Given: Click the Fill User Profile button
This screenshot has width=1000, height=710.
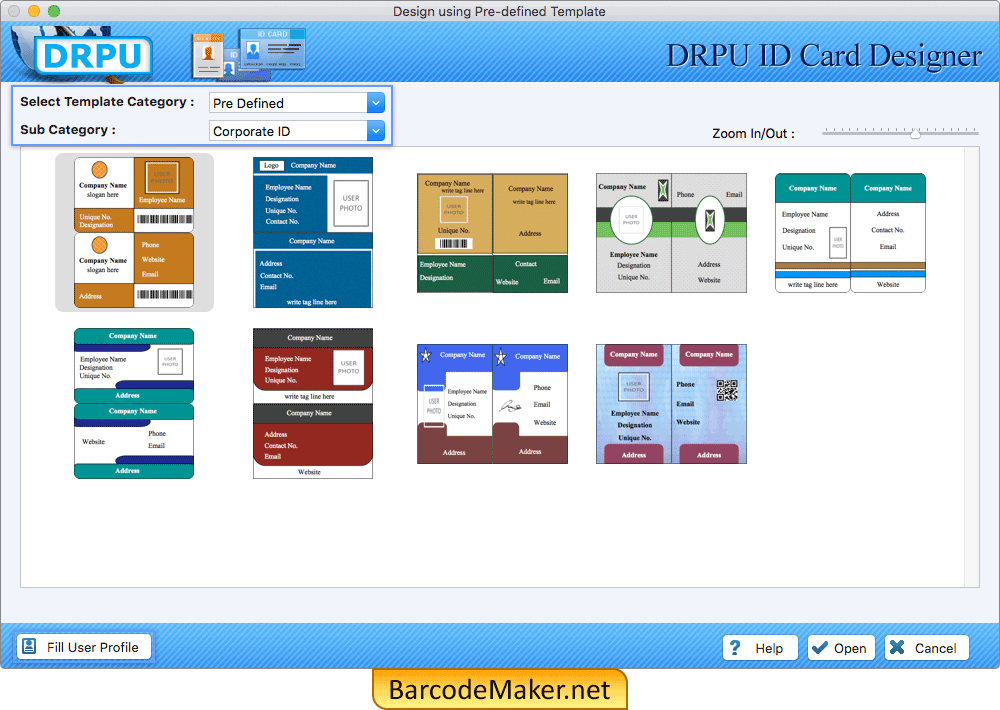Looking at the screenshot, I should (x=84, y=647).
